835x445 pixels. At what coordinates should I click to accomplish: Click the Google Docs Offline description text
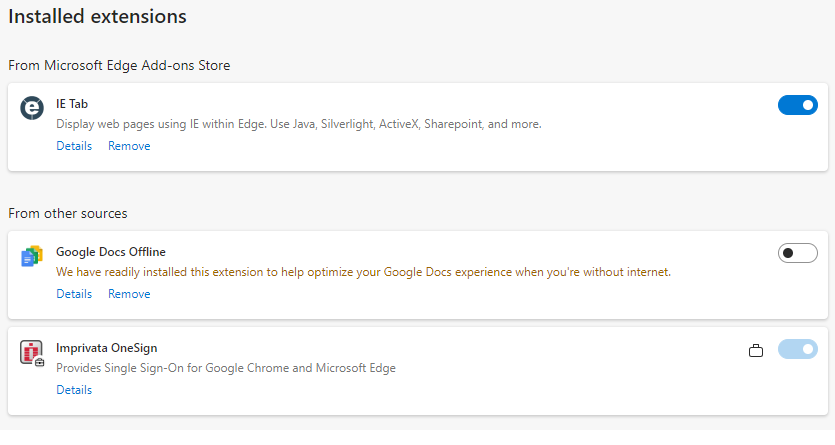363,272
